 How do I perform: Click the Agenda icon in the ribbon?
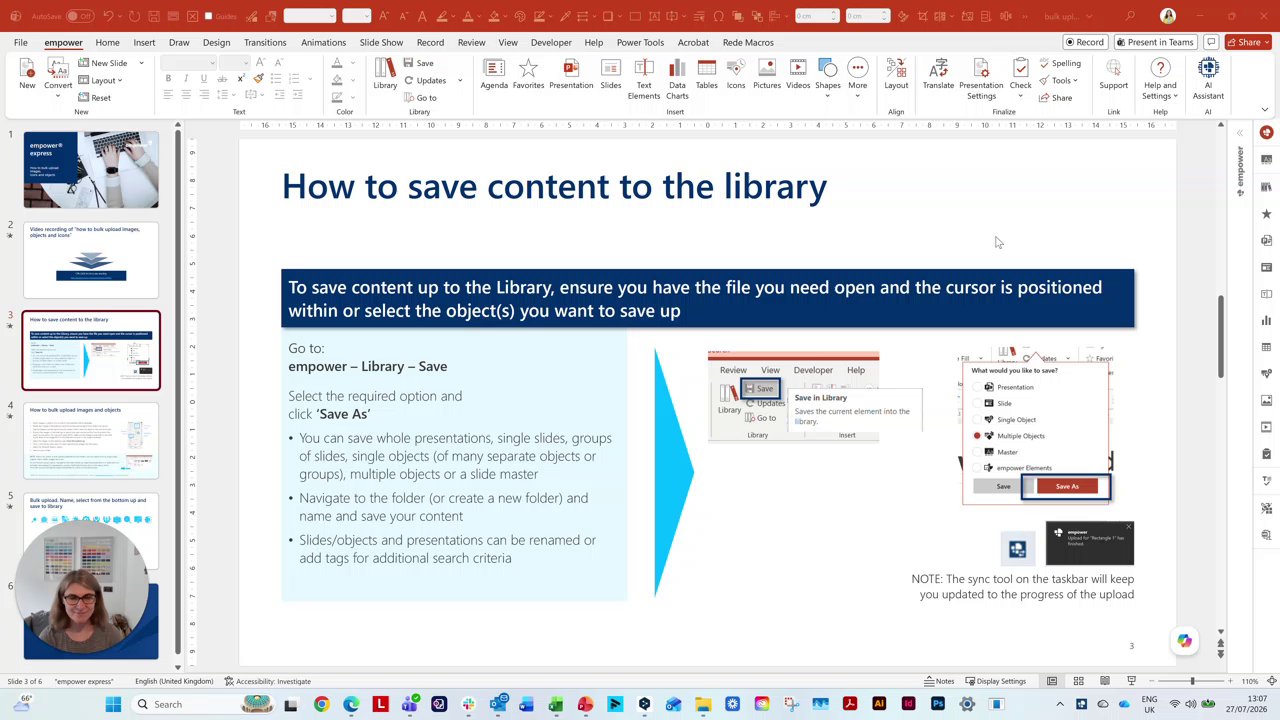click(494, 75)
